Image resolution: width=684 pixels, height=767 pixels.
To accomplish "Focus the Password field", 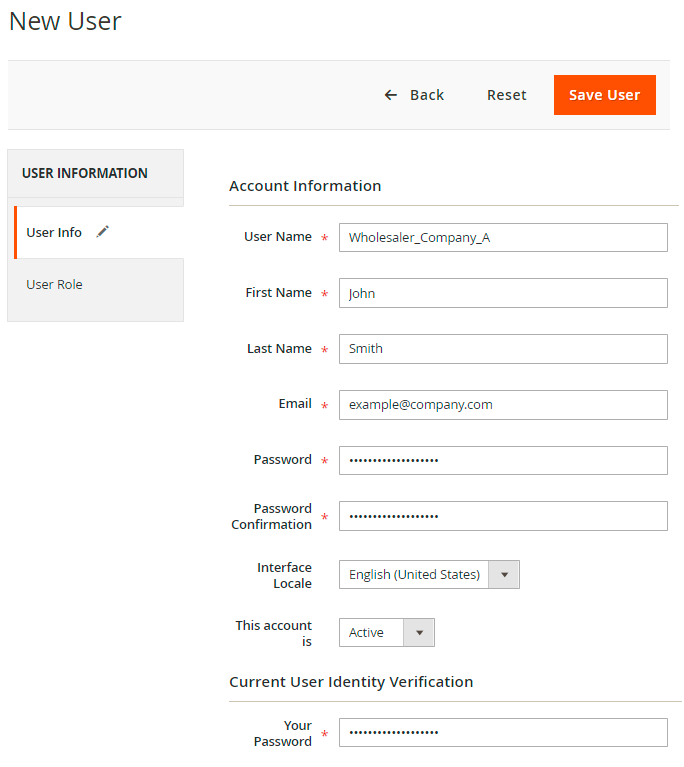I will click(503, 460).
